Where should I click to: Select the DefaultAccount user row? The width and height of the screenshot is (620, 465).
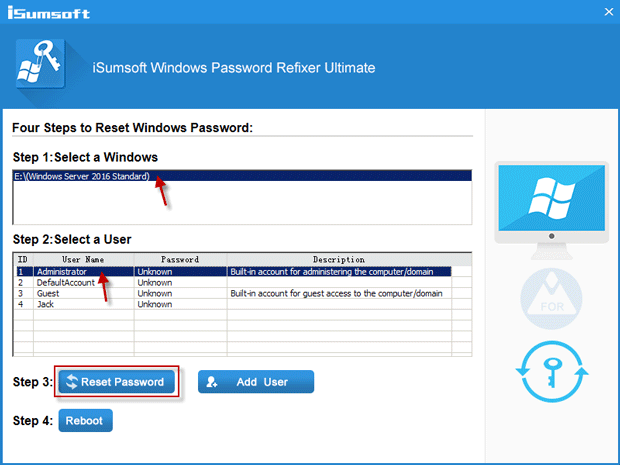pos(233,282)
